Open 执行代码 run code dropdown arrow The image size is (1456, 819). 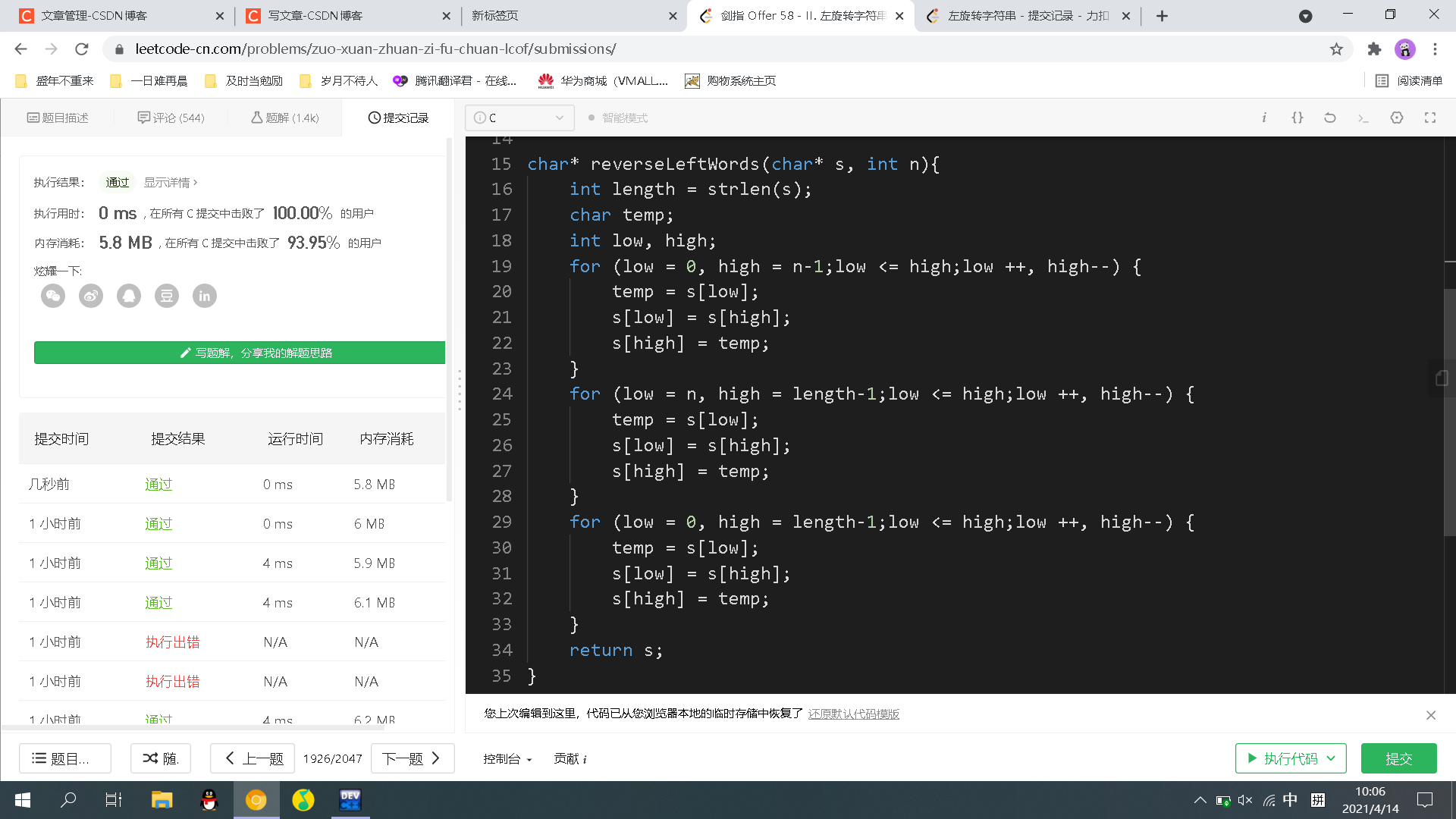pyautogui.click(x=1331, y=758)
